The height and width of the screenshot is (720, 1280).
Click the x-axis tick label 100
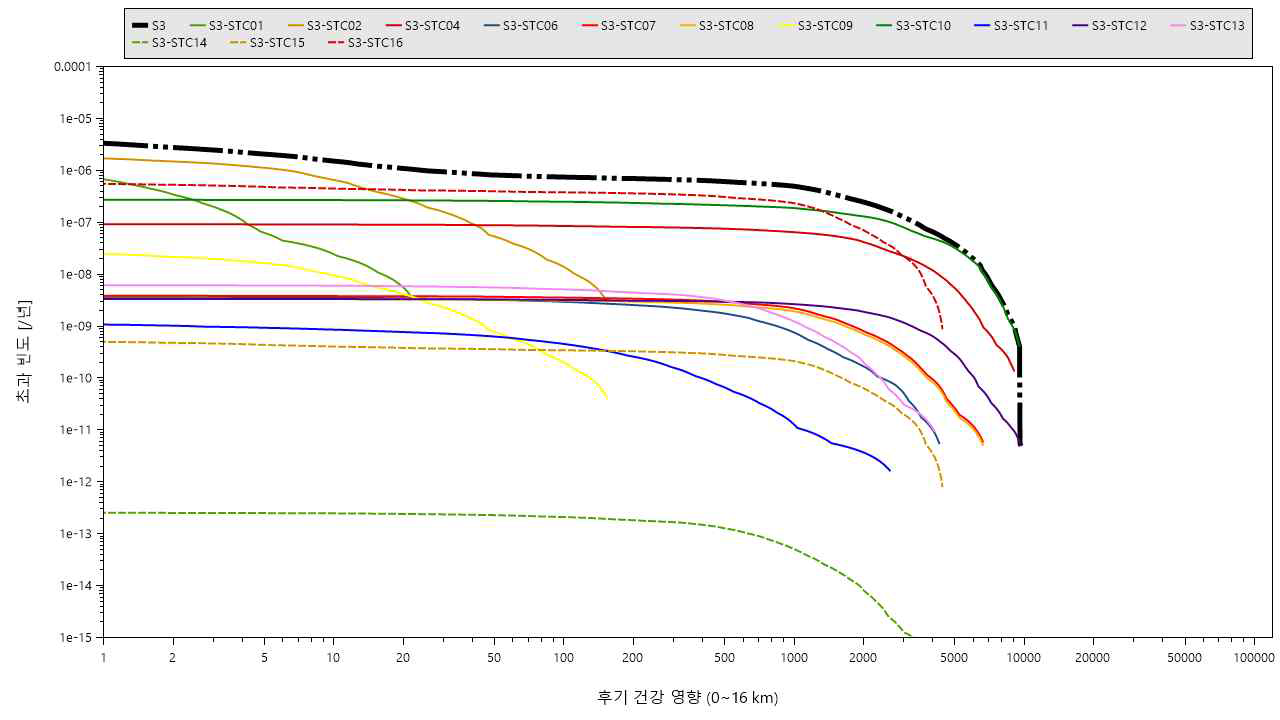click(x=564, y=658)
